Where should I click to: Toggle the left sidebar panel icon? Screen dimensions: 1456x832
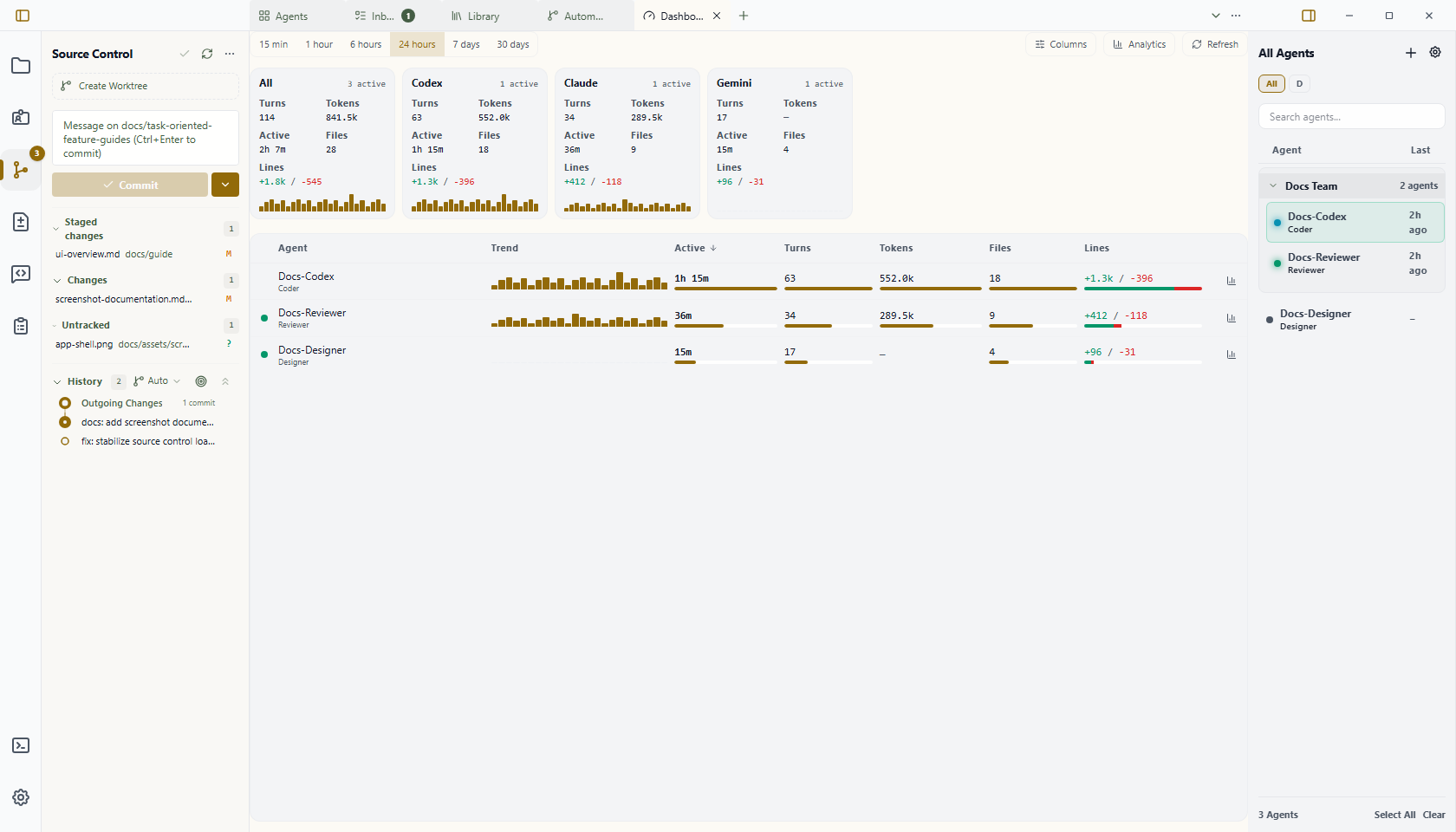click(23, 16)
